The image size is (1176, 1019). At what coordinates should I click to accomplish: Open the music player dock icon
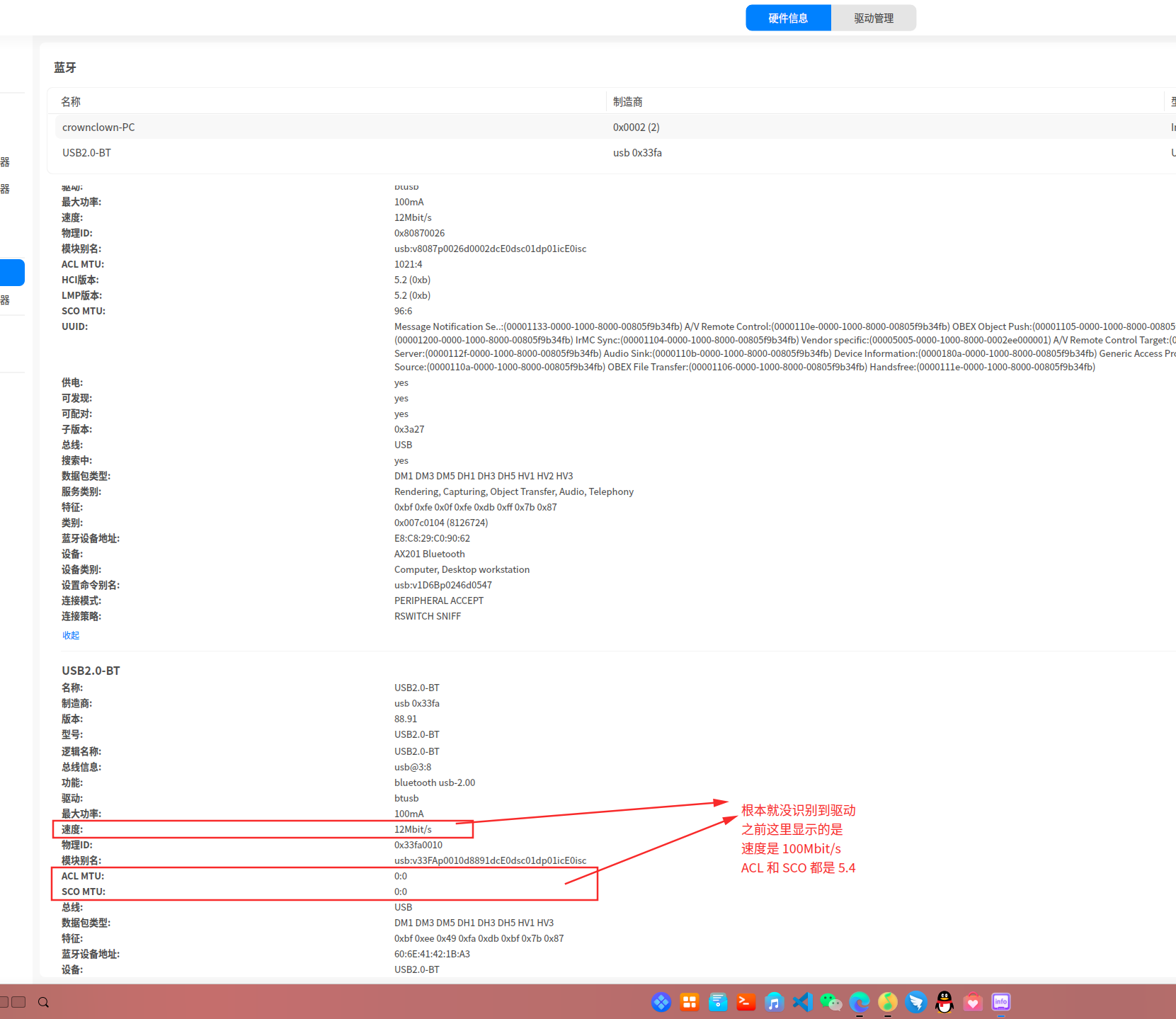774,1002
